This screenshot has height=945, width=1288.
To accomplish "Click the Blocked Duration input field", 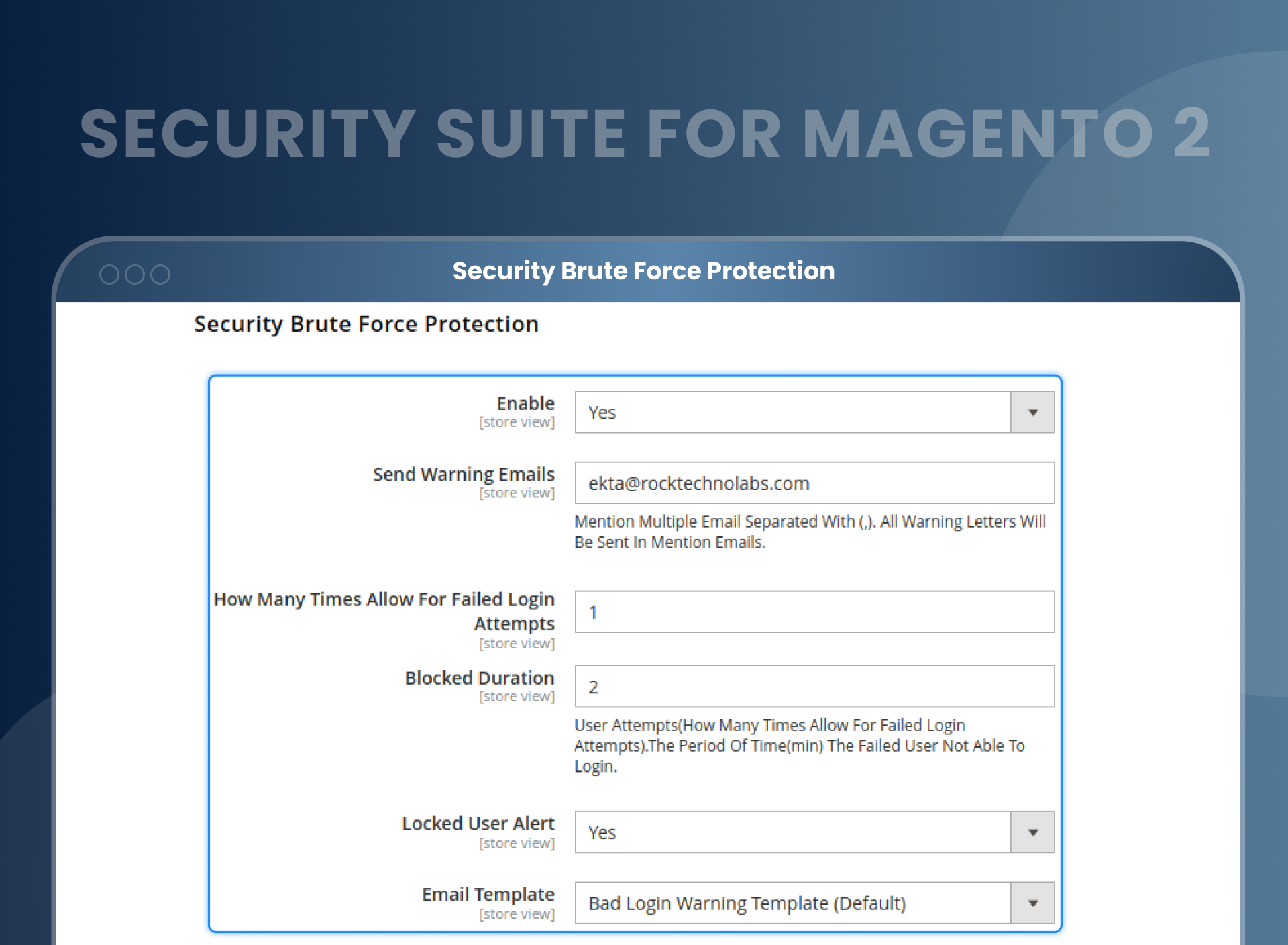I will click(814, 686).
